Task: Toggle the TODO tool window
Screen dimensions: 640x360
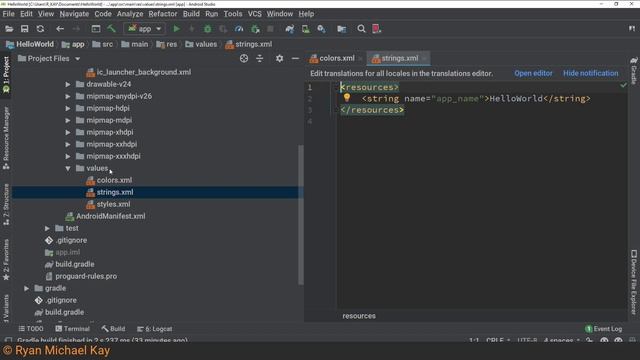Action: pyautogui.click(x=31, y=329)
